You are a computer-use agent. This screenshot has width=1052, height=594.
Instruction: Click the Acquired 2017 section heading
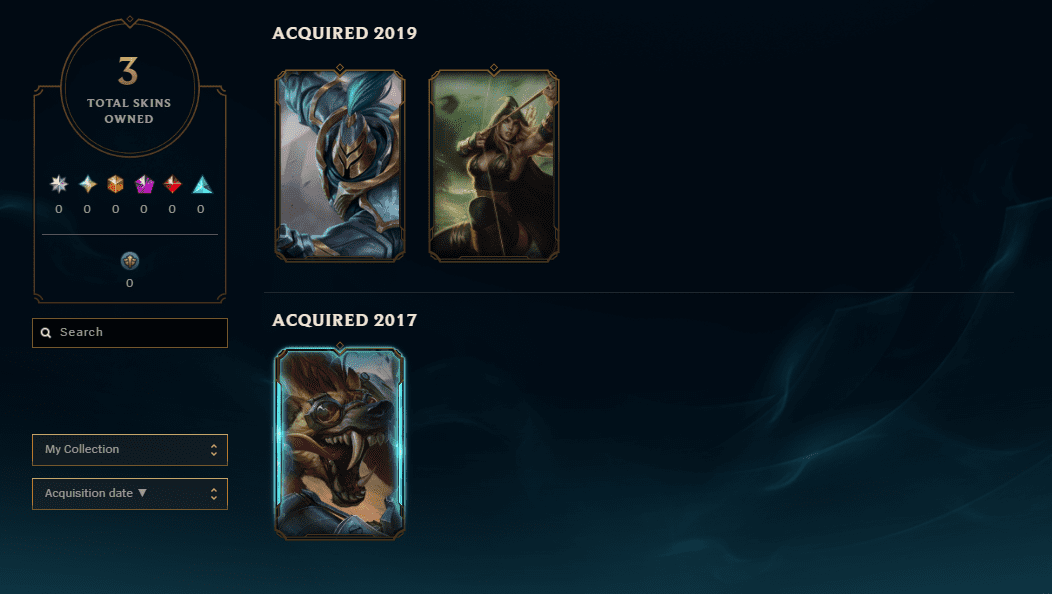344,320
